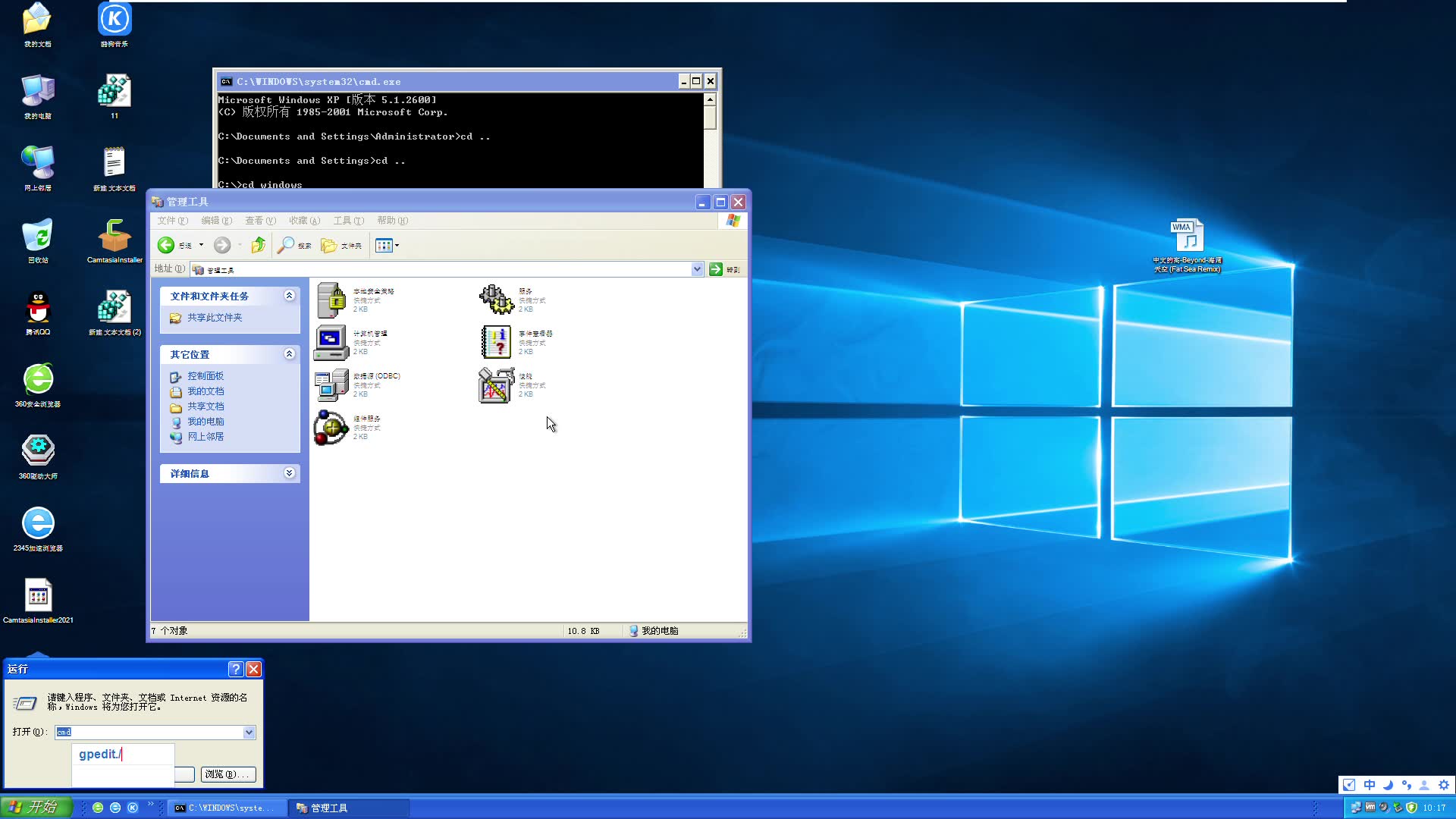
Task: Click the green Back arrow toolbar button
Action: (166, 245)
